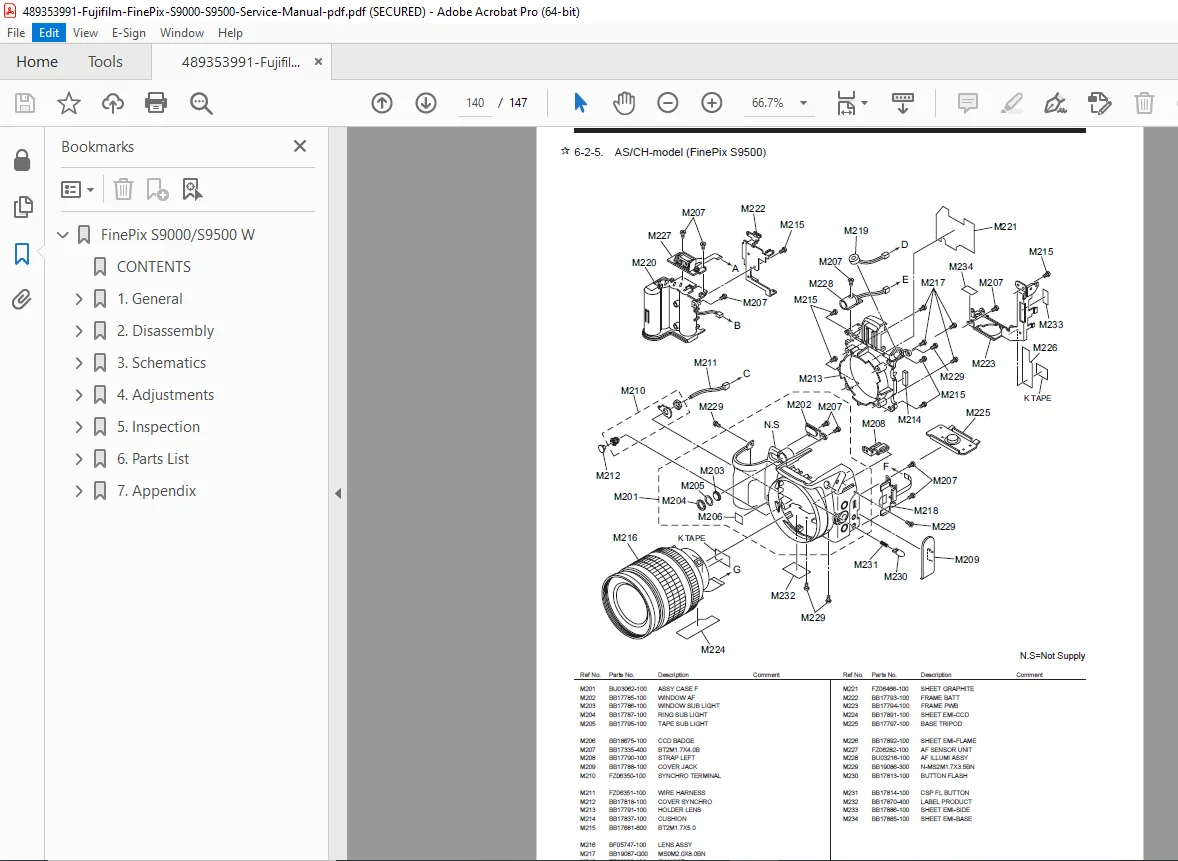Image resolution: width=1178 pixels, height=861 pixels.
Task: Open the zoom level 66.7% dropdown
Action: [804, 103]
